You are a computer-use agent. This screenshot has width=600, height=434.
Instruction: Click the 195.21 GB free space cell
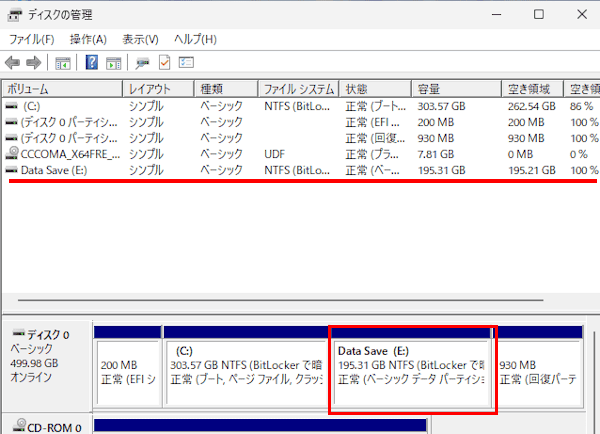pyautogui.click(x=532, y=170)
